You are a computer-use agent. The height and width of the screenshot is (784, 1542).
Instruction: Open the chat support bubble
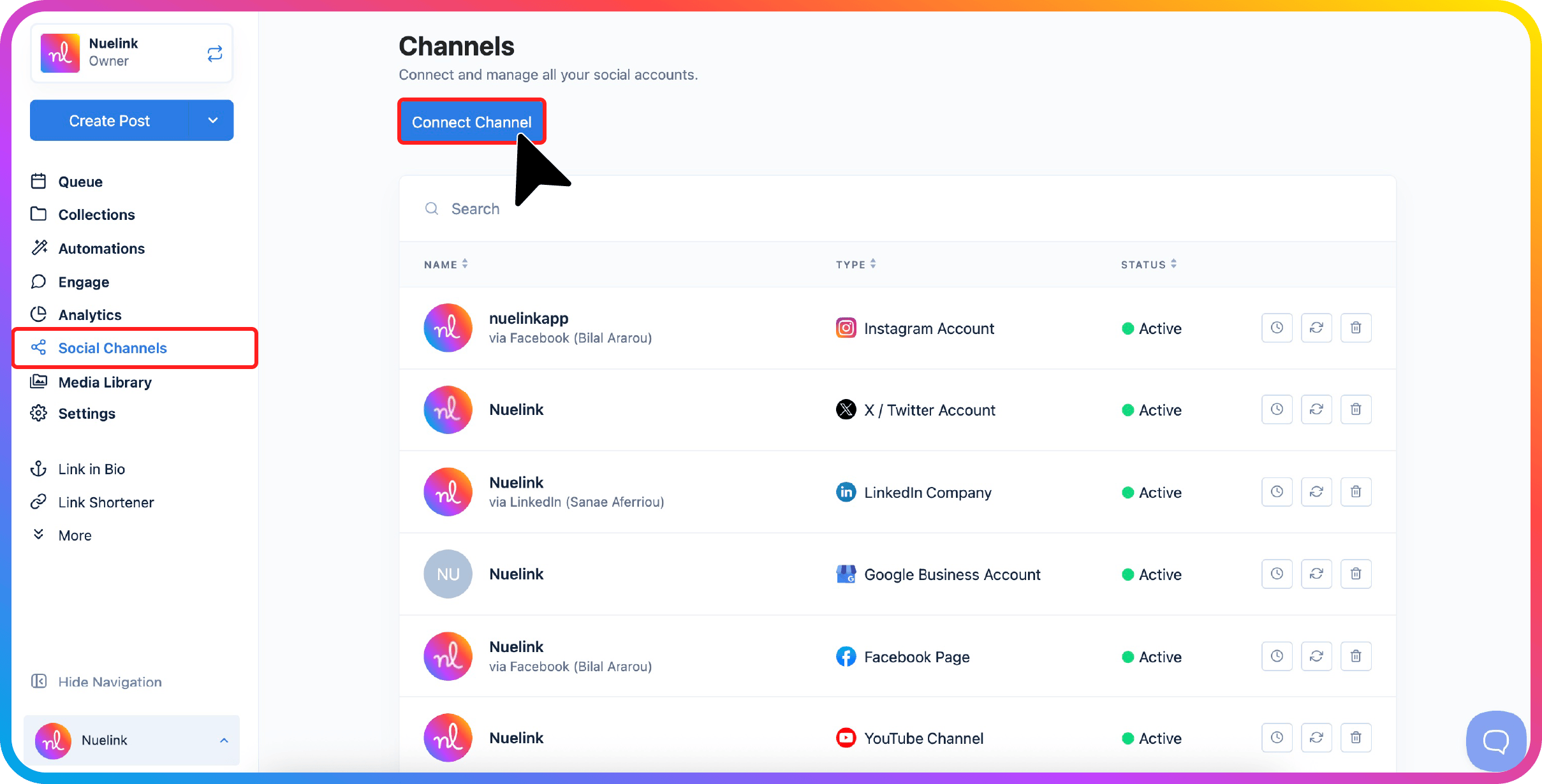pos(1495,741)
